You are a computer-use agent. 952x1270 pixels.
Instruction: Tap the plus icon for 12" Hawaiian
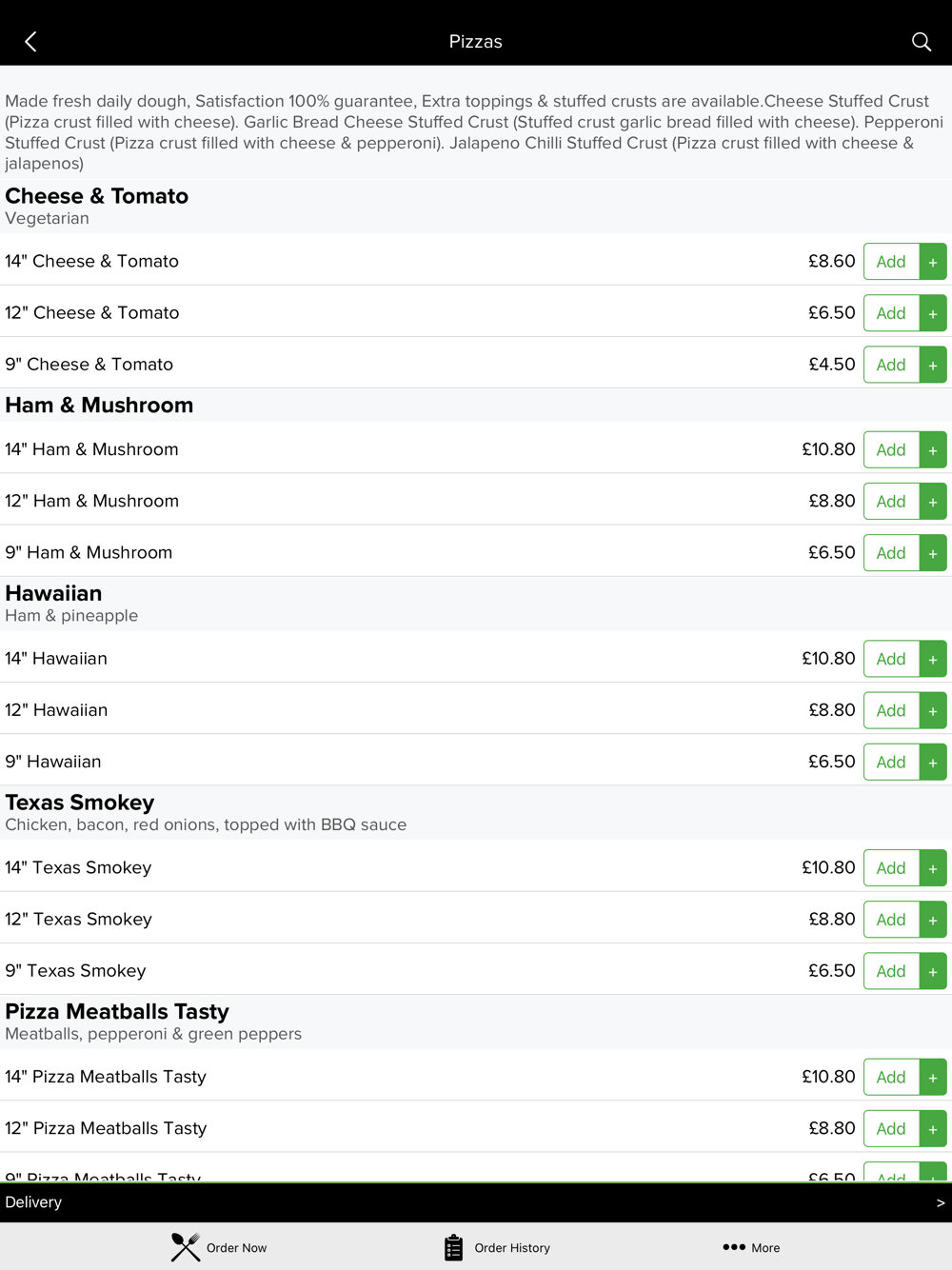(x=933, y=710)
